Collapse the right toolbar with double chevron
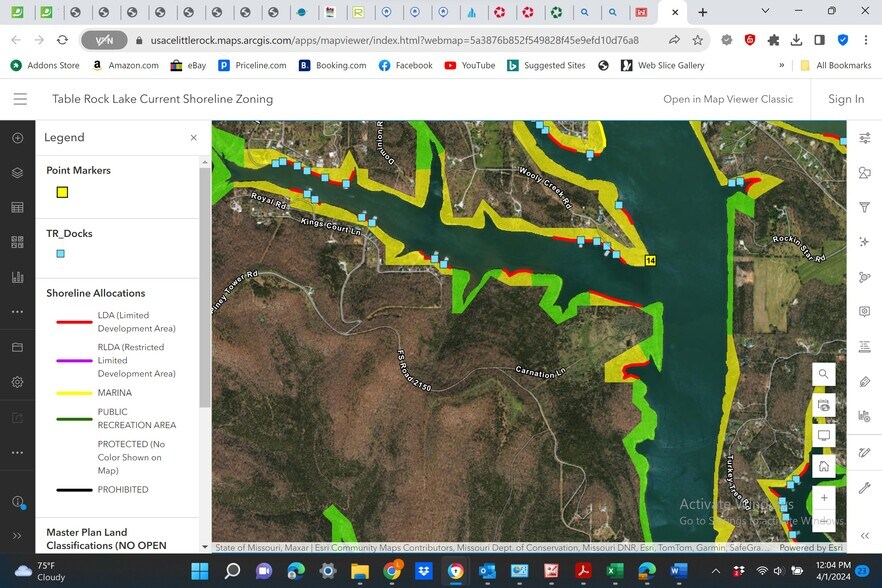The height and width of the screenshot is (588, 882). (864, 536)
